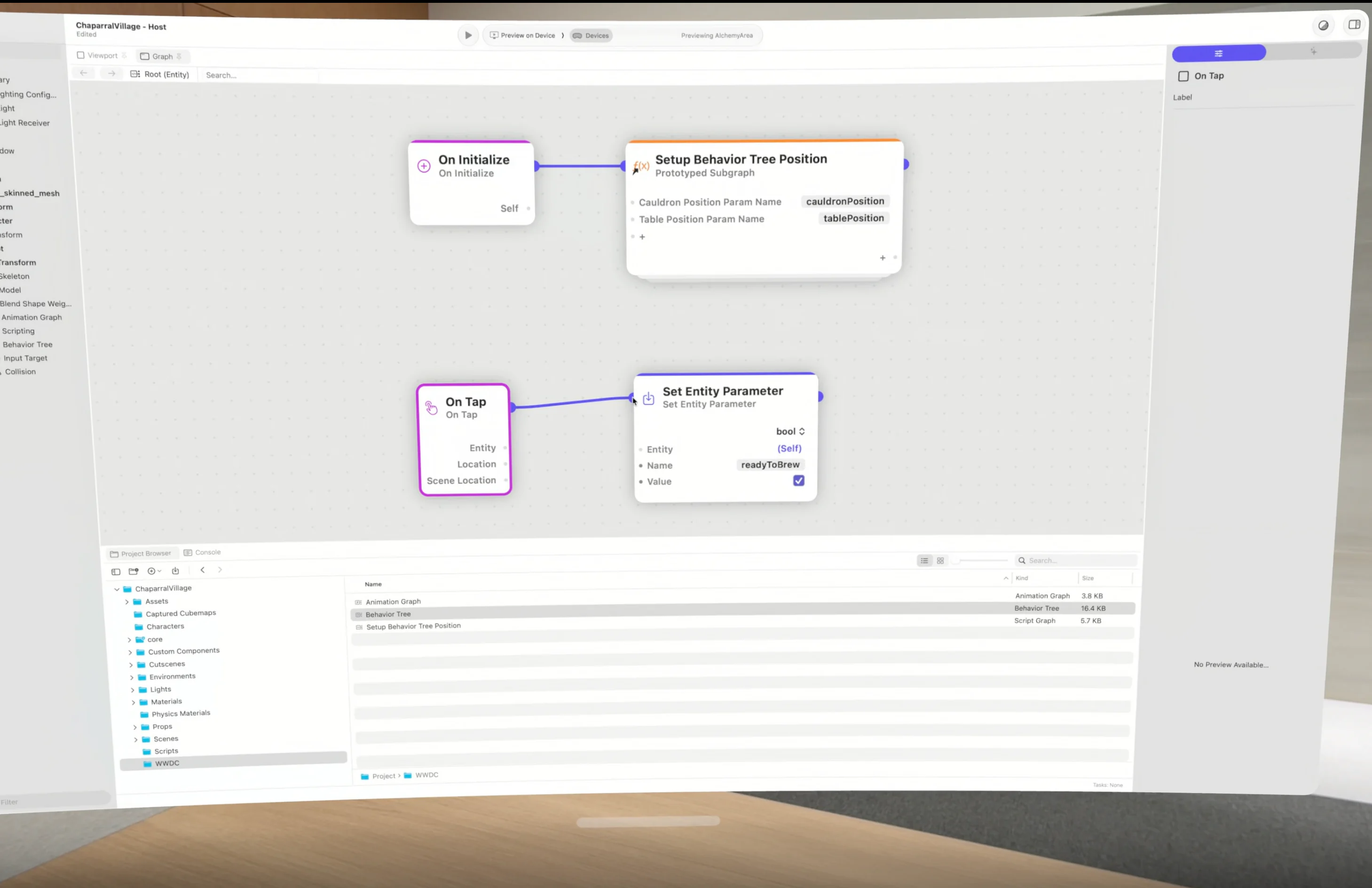Expand the Materials folder
This screenshot has height=888, width=1372.
click(133, 703)
